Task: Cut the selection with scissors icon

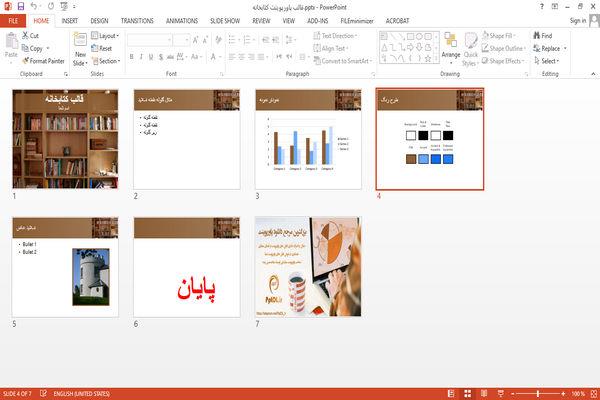Action: tap(25, 36)
